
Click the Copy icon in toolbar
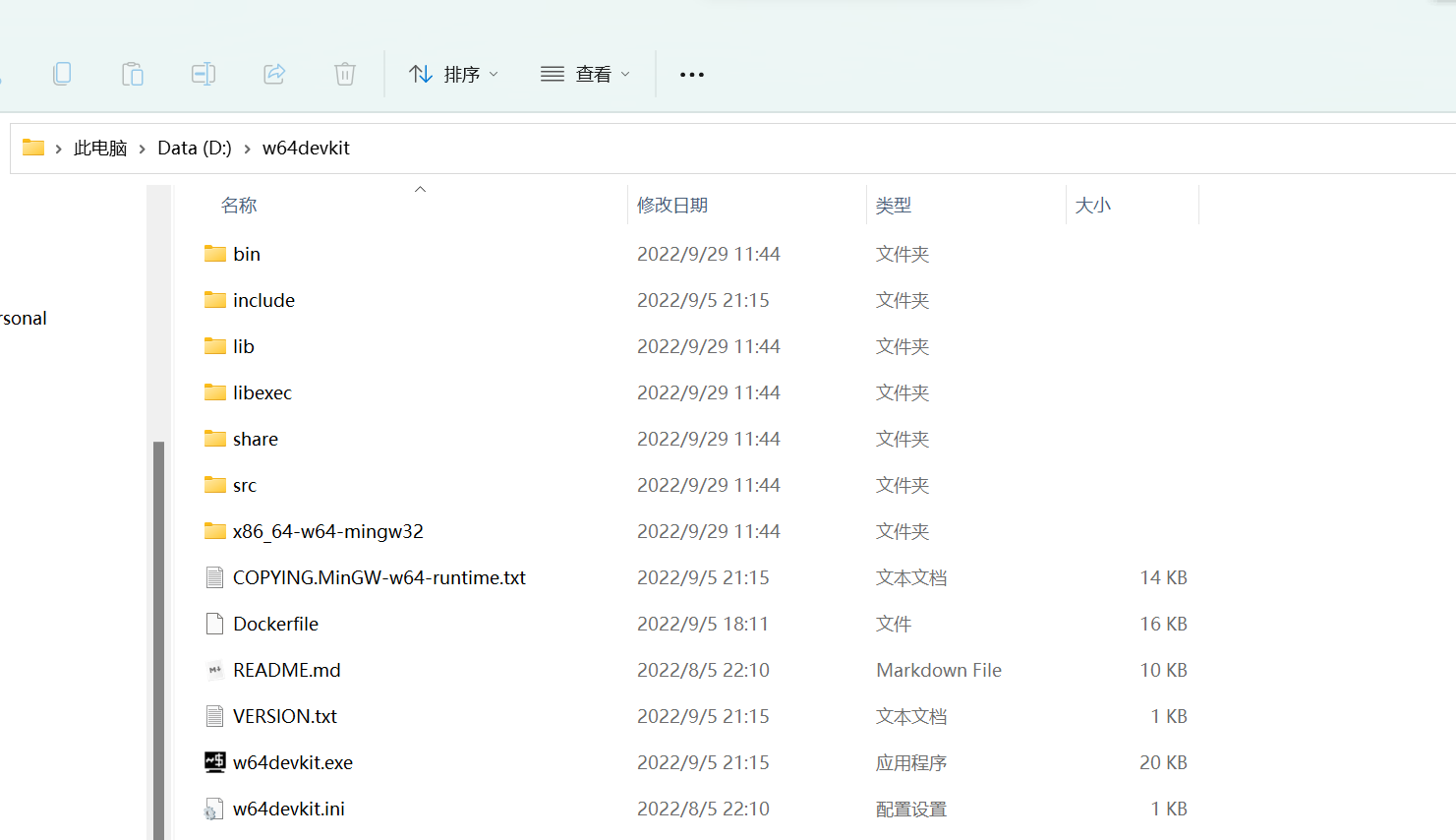[x=62, y=74]
